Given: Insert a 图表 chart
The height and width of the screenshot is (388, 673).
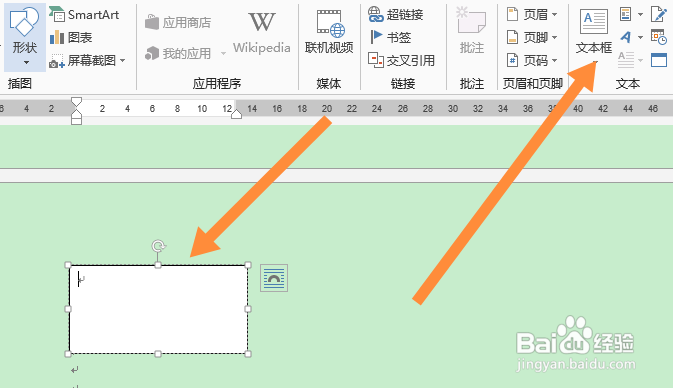Looking at the screenshot, I should point(71,38).
